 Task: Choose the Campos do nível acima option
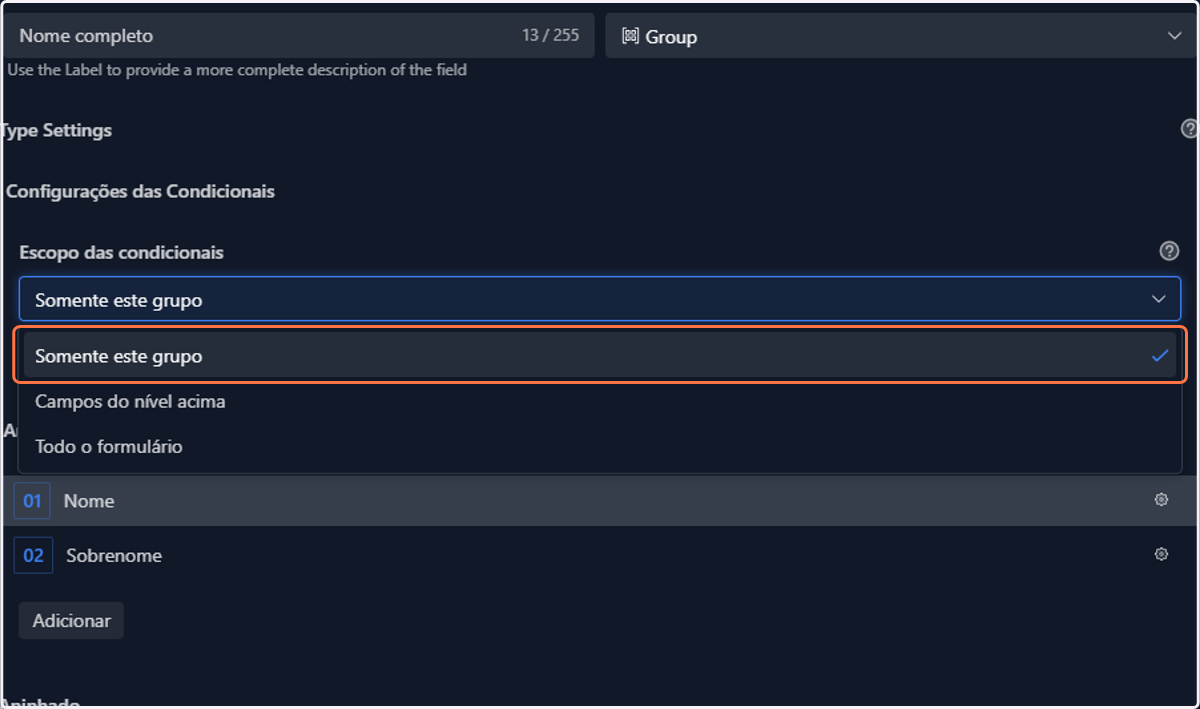coord(600,402)
